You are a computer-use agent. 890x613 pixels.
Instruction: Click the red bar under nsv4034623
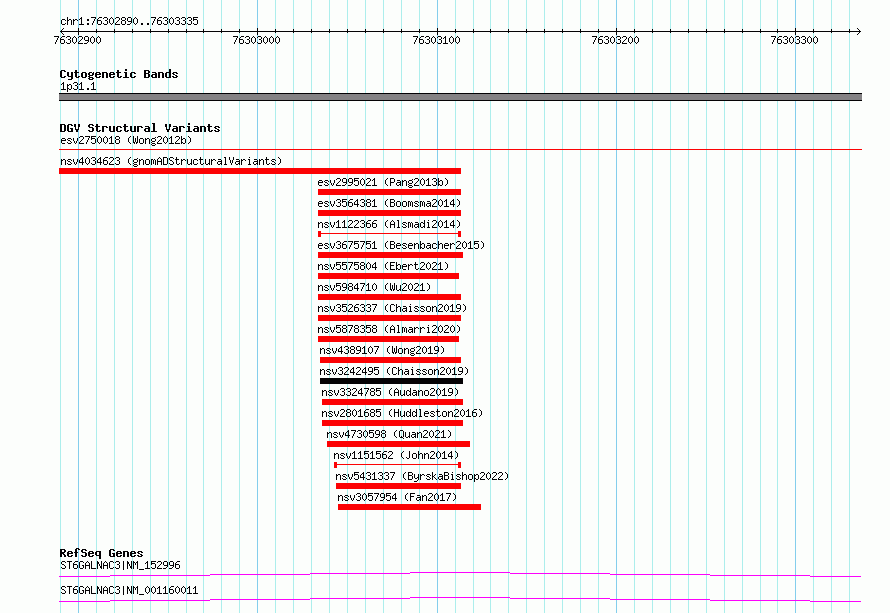(x=260, y=171)
